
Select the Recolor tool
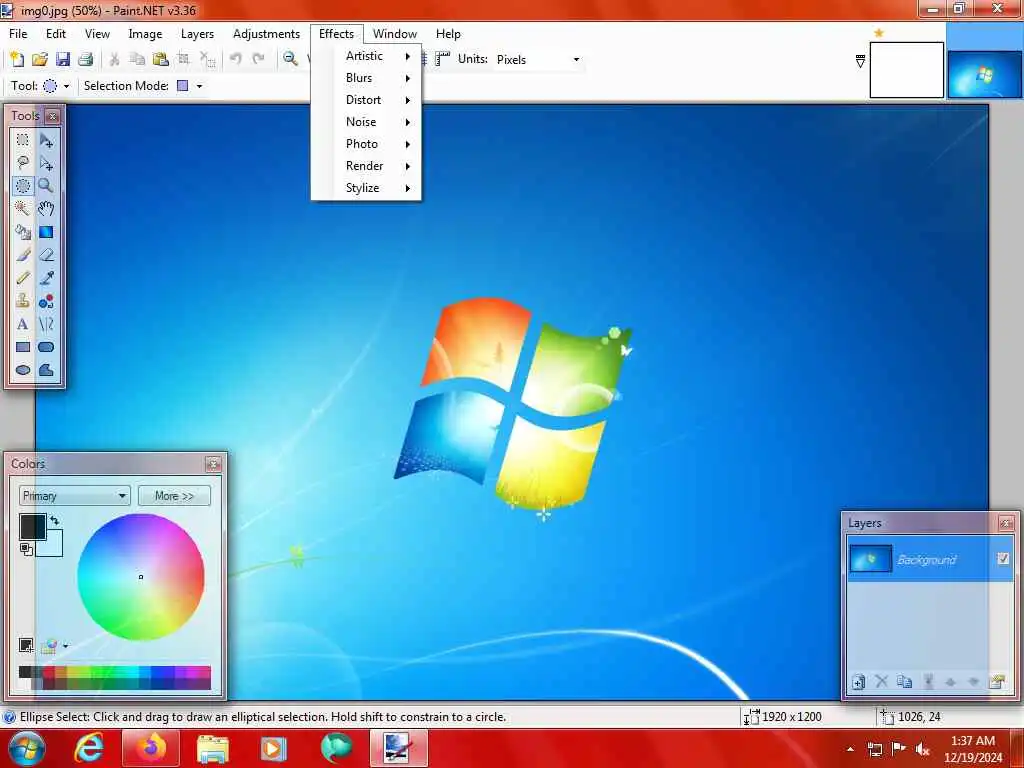[46, 300]
